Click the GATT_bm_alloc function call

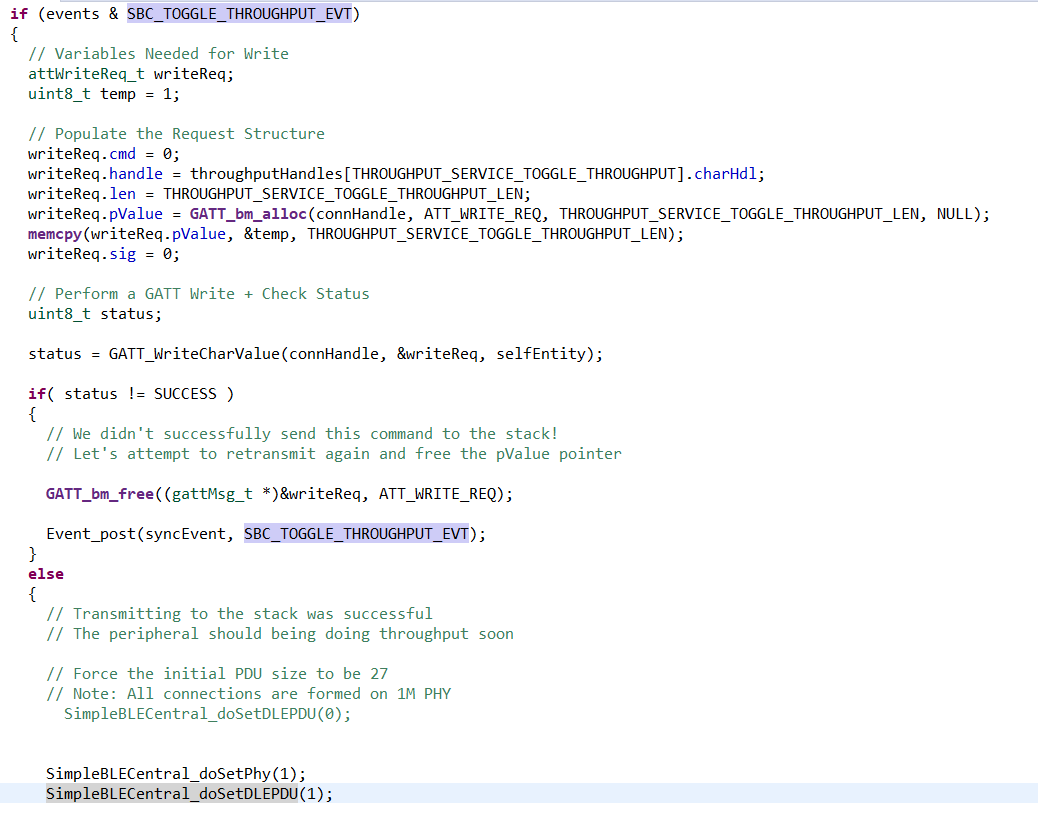pos(248,214)
